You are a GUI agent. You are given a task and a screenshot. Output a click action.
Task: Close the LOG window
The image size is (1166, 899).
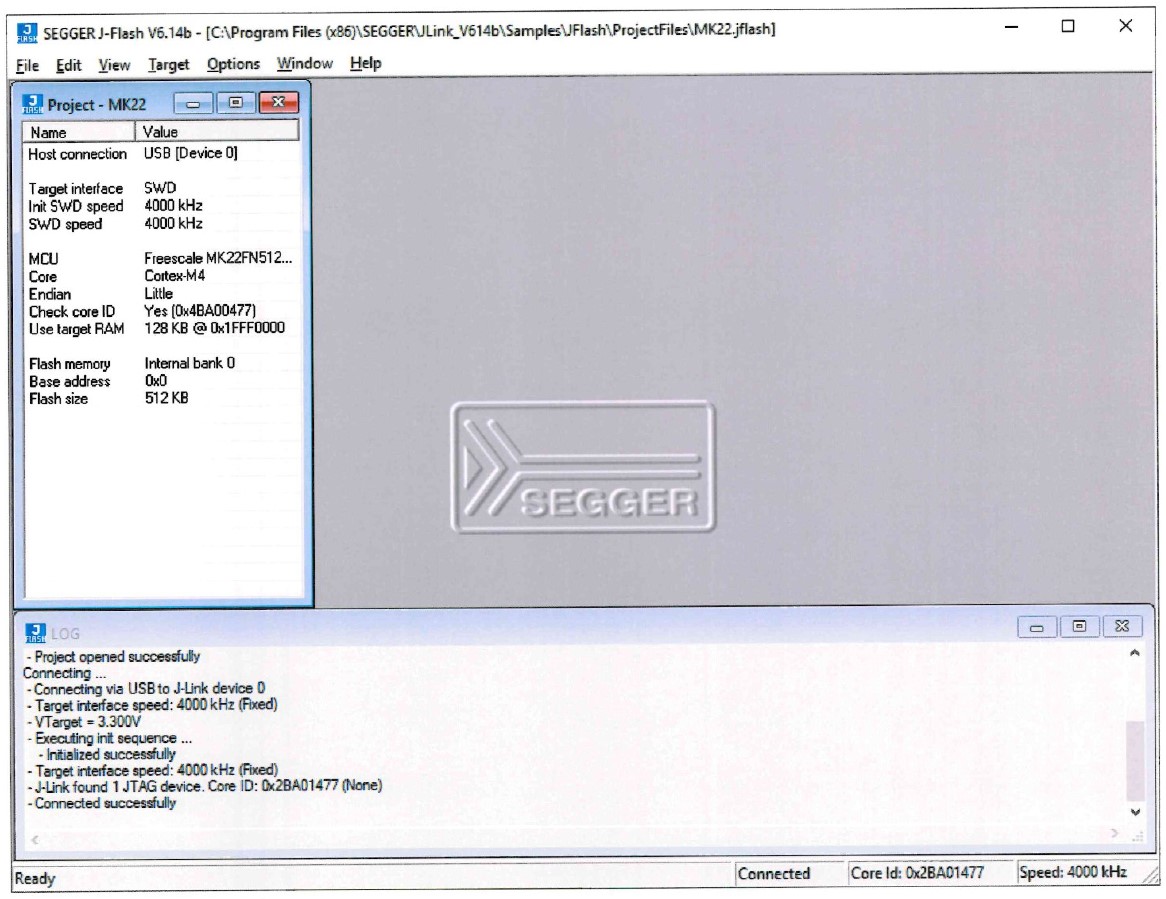pyautogui.click(x=1122, y=627)
